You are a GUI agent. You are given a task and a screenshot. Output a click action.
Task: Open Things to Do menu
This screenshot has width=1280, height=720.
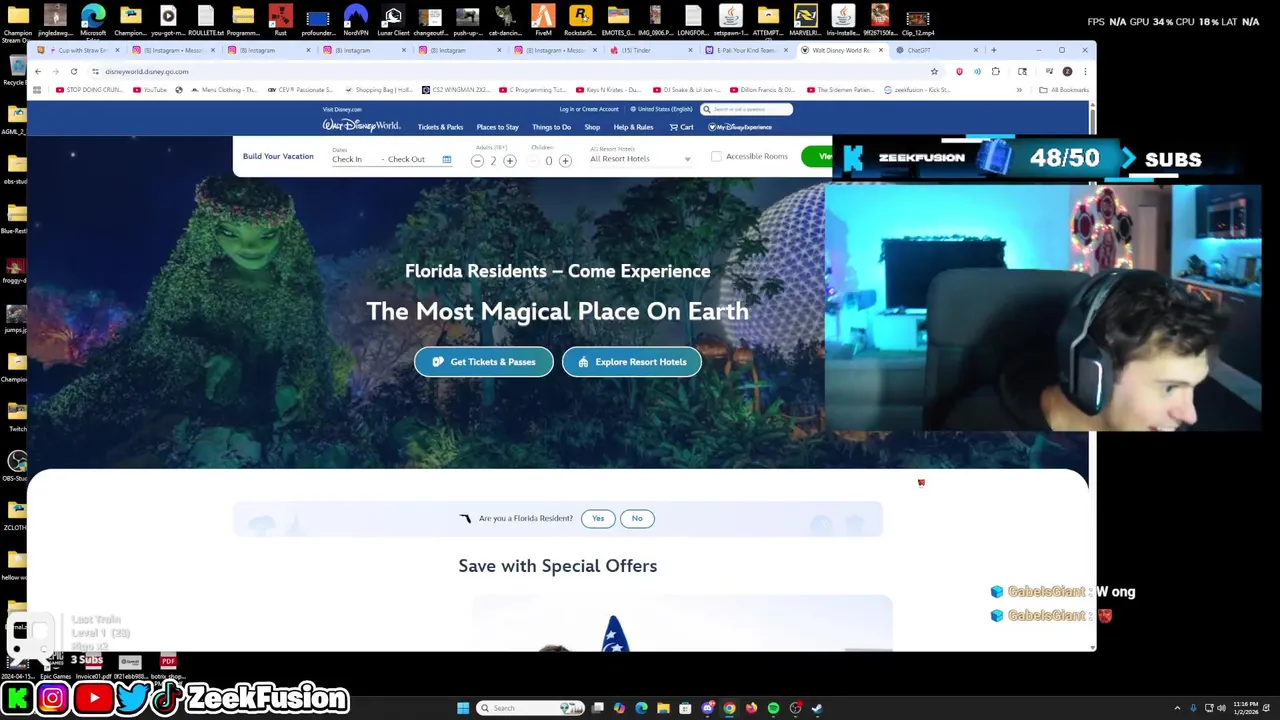(x=551, y=127)
